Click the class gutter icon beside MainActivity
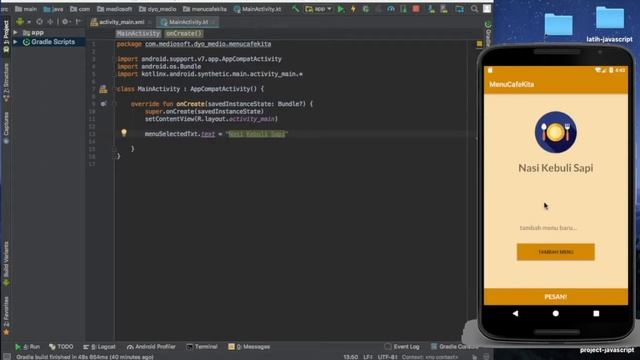Viewport: 640px width, 360px height. pyautogui.click(x=103, y=89)
